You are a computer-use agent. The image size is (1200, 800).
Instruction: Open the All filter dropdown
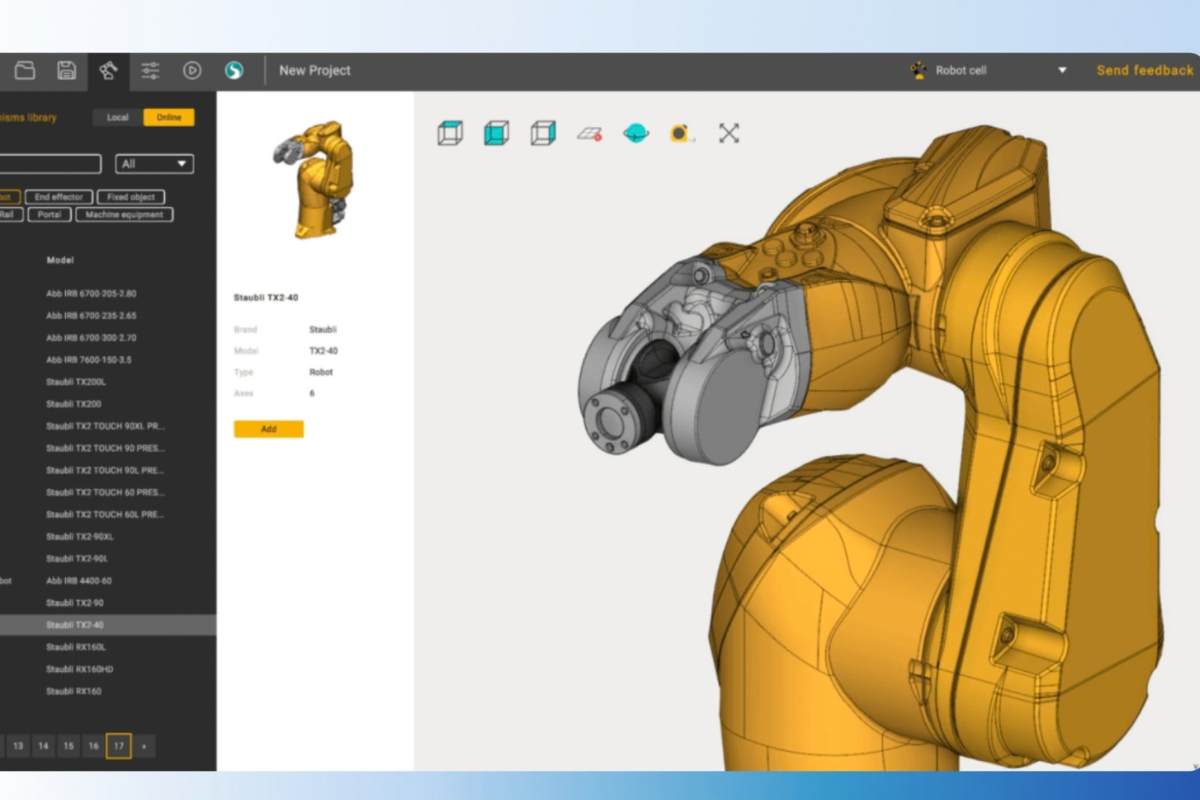pyautogui.click(x=154, y=164)
